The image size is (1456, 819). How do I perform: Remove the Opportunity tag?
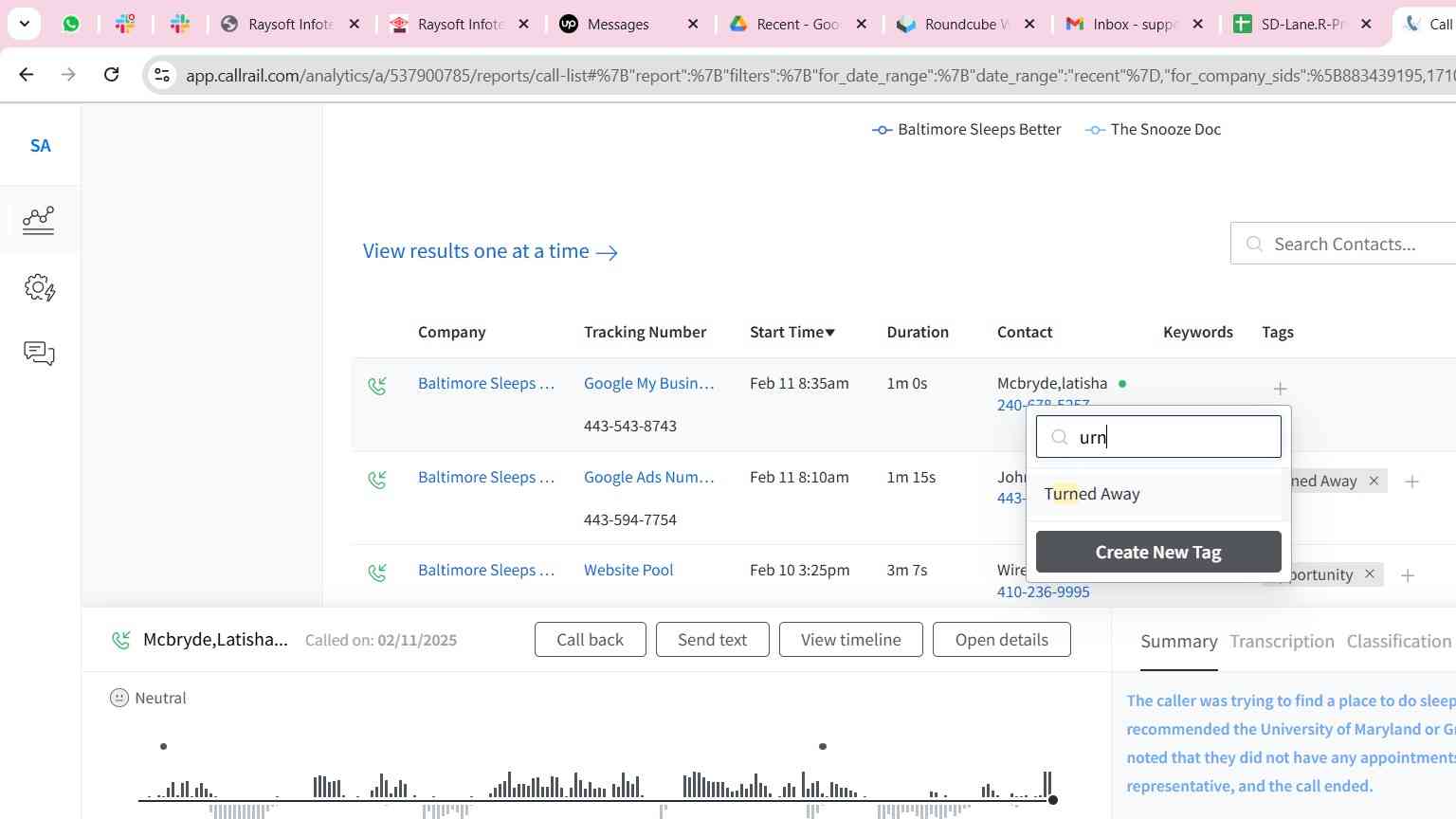(x=1369, y=574)
